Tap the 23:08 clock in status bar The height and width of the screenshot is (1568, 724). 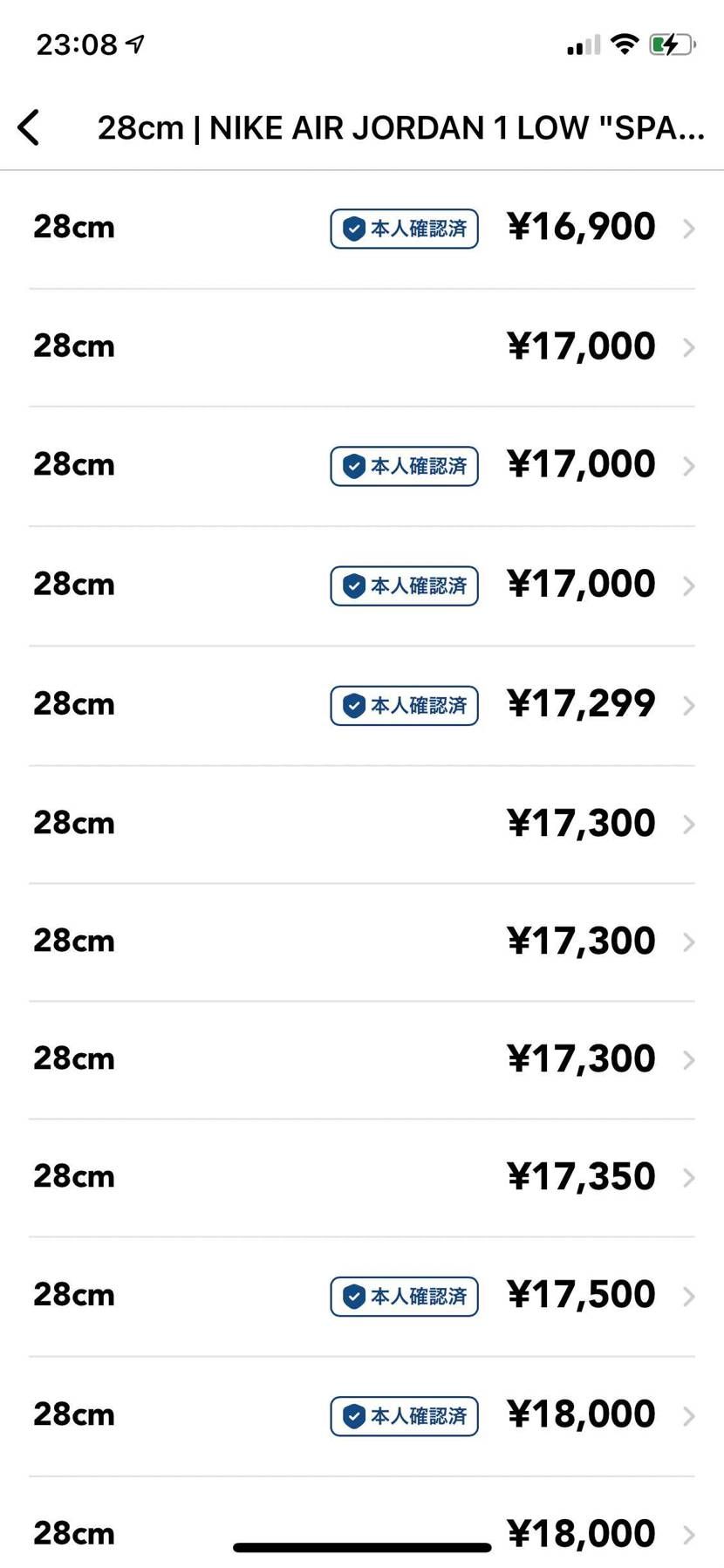coord(77,44)
